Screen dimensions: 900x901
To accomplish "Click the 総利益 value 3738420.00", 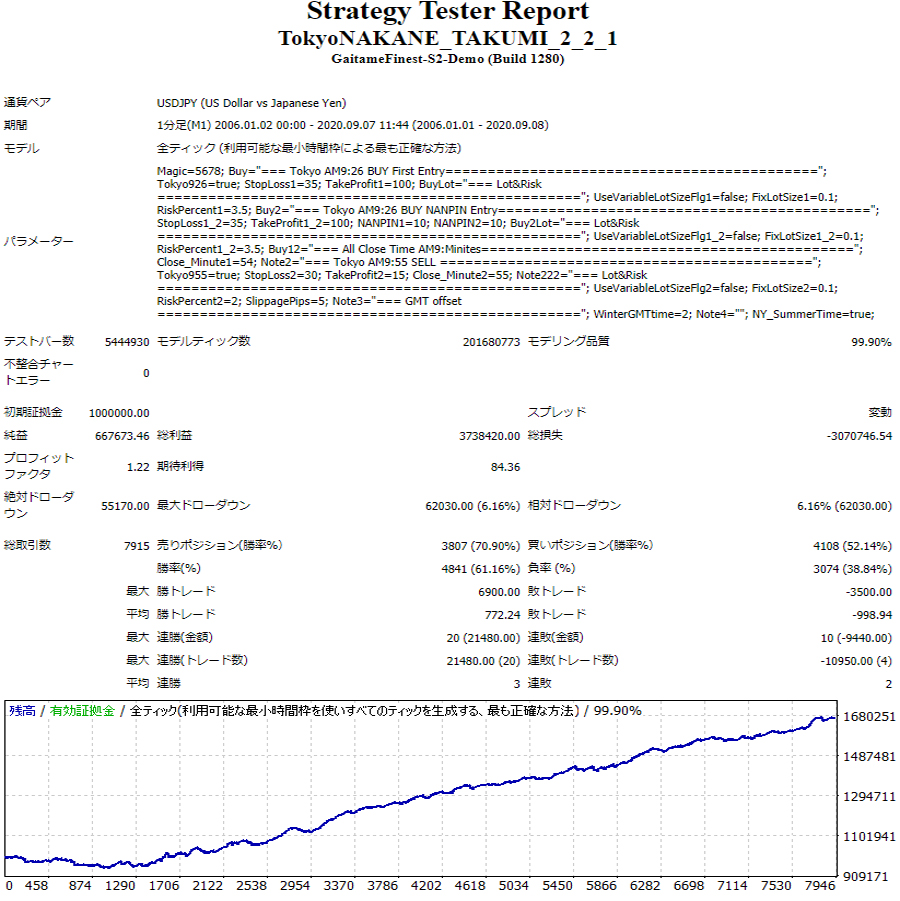I will (489, 436).
